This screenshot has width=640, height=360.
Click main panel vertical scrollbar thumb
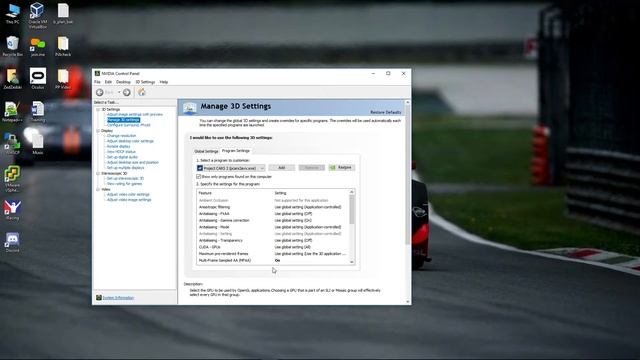click(x=407, y=175)
